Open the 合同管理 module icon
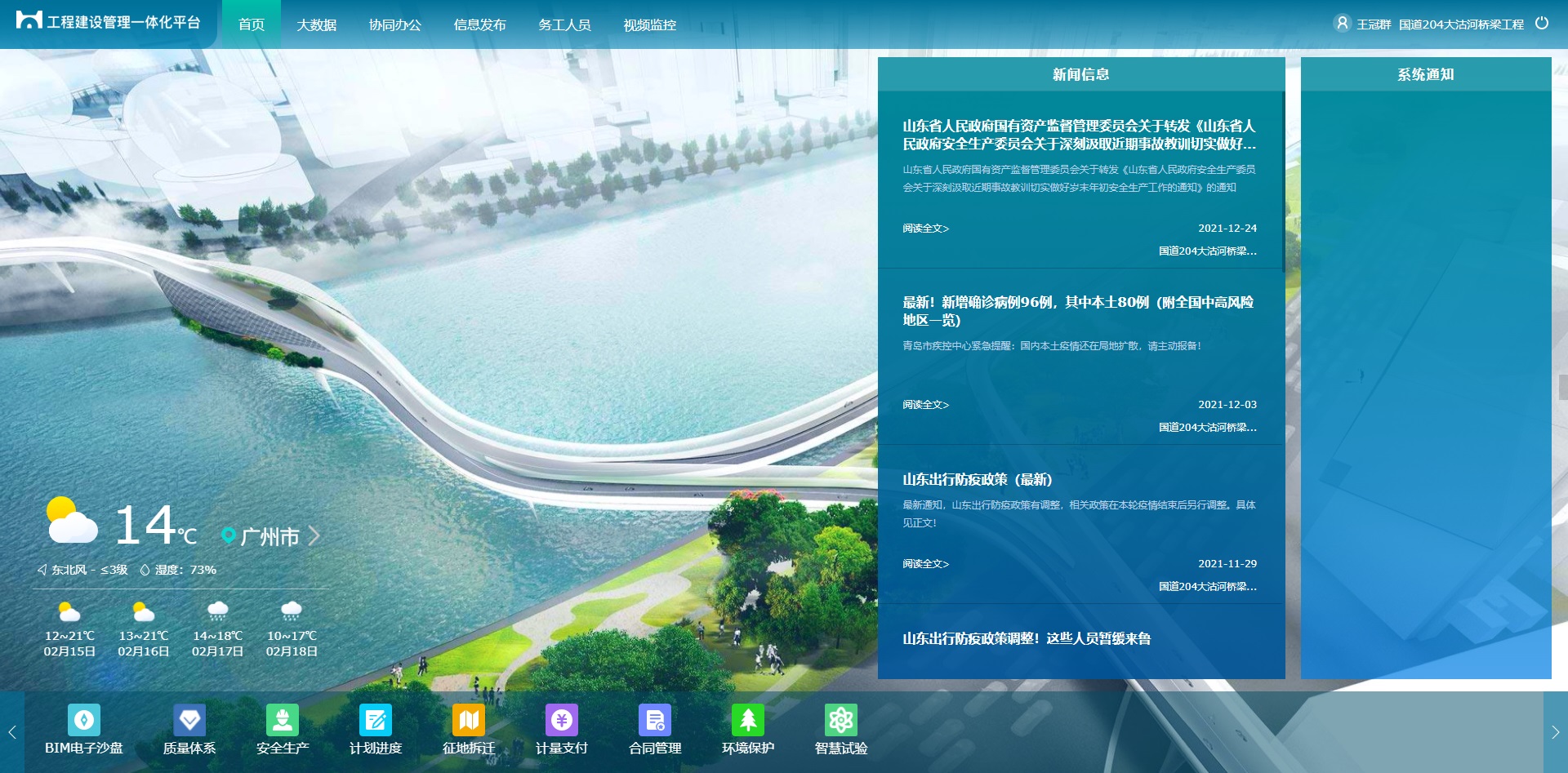Screen dimensions: 1568x773 point(655,721)
